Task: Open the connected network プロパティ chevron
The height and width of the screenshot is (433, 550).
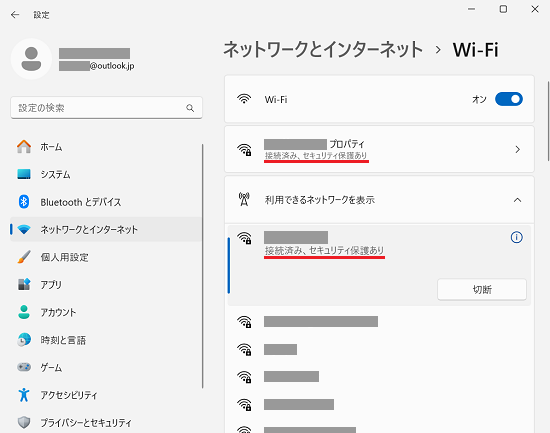Action: (x=517, y=149)
